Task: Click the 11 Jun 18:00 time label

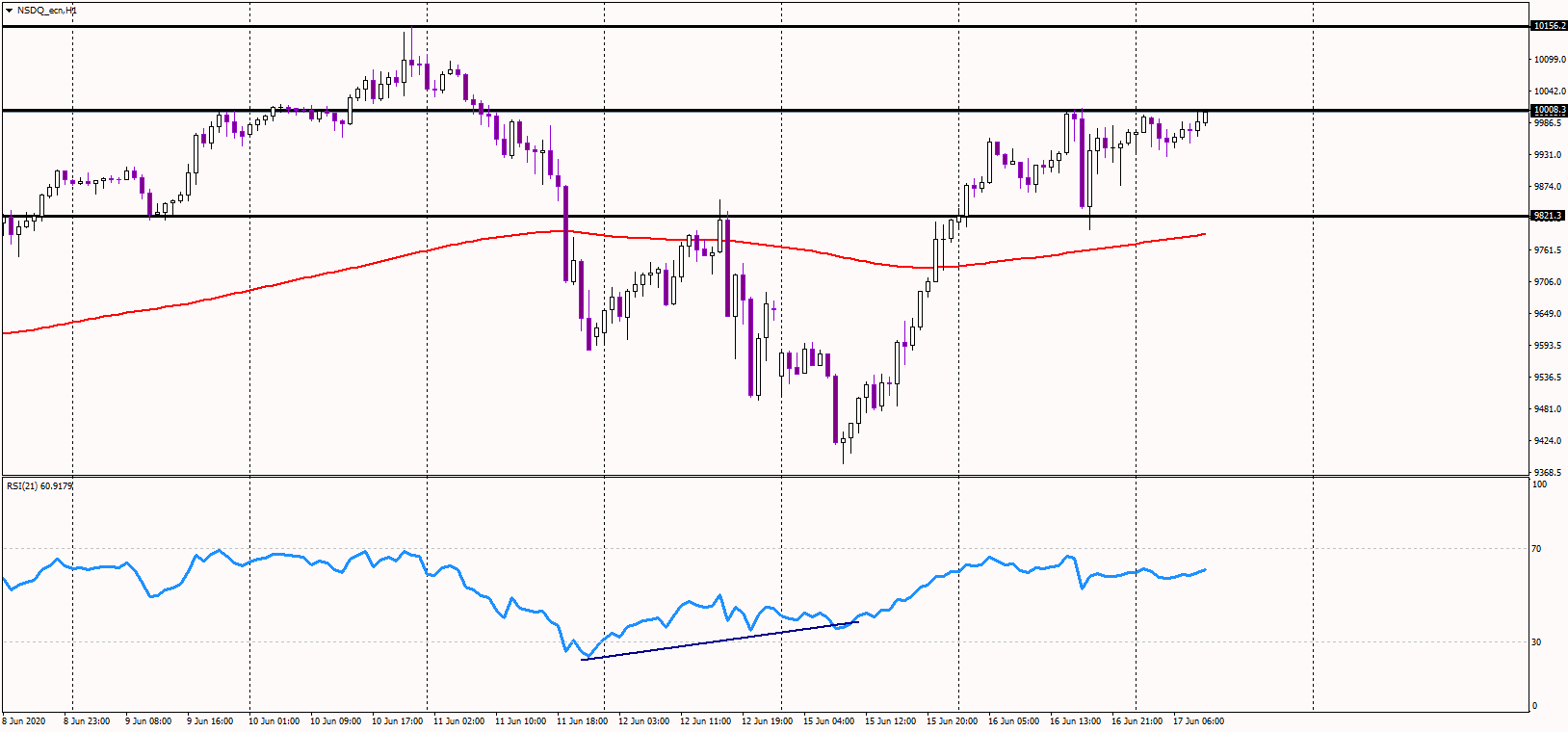Action: [x=582, y=721]
